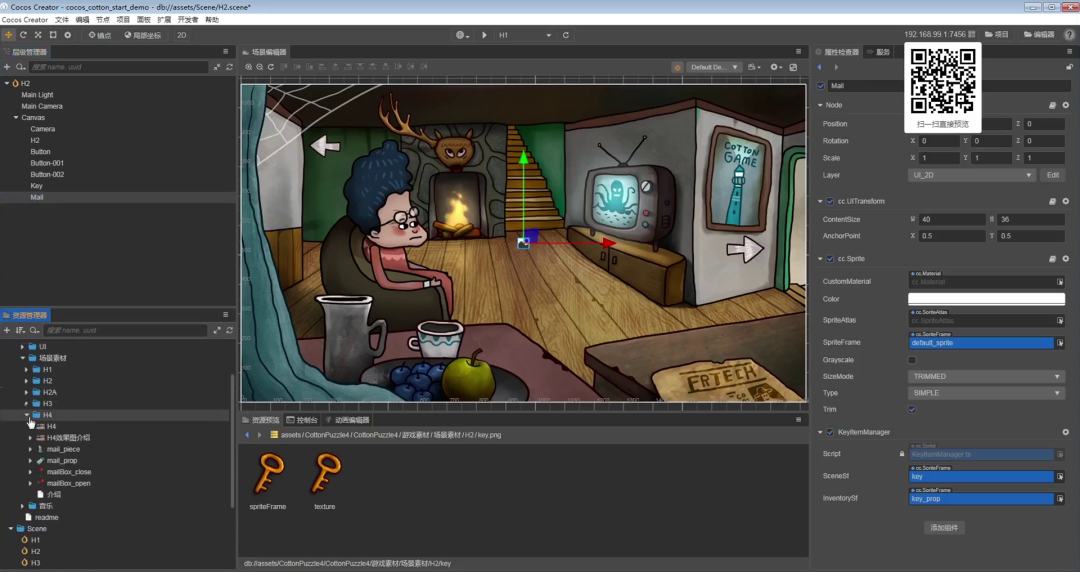Collapse the Canvas node in hierarchy
Viewport: 1080px width, 572px height.
16,118
